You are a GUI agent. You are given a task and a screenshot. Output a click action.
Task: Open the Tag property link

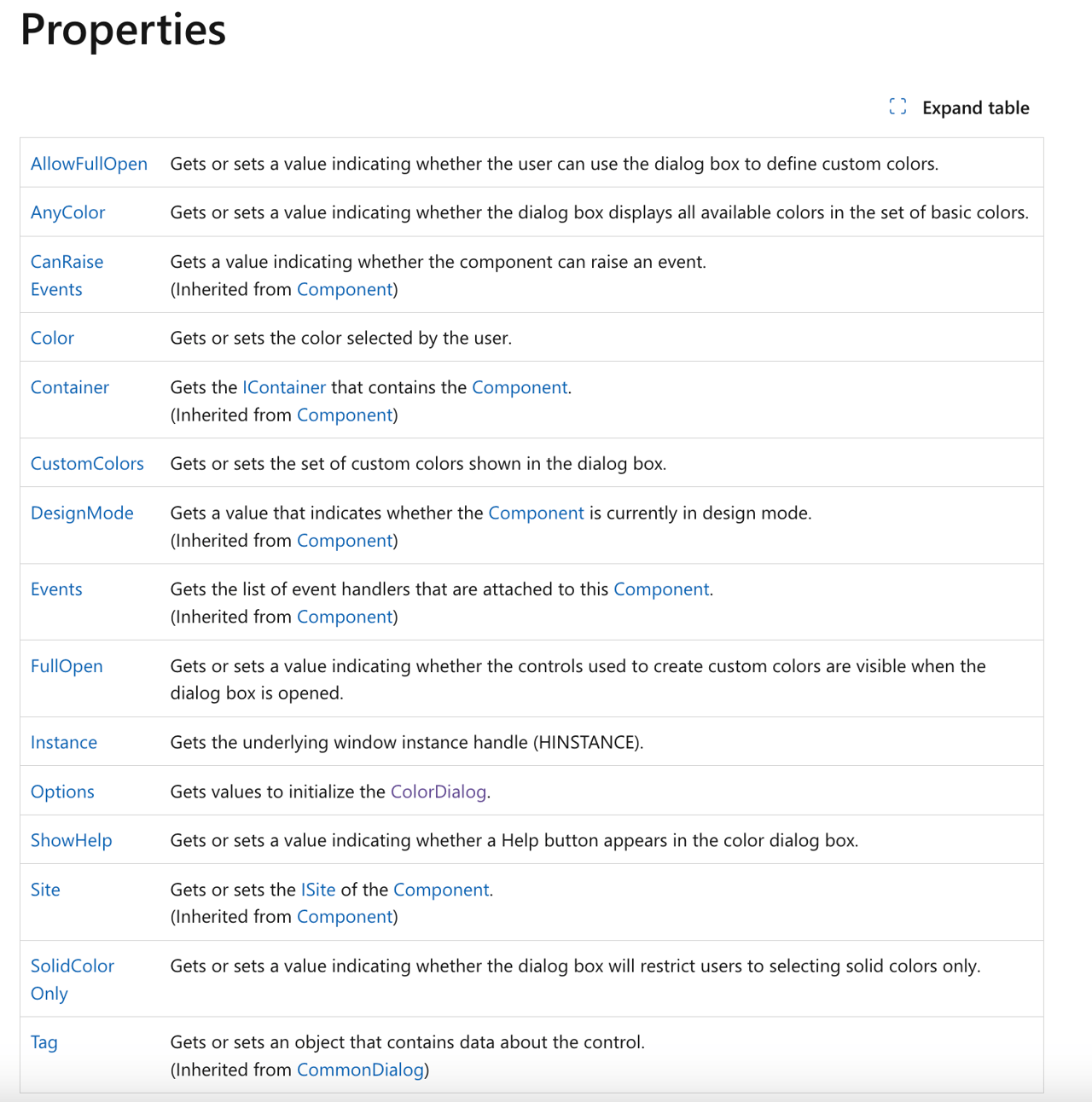click(44, 1042)
